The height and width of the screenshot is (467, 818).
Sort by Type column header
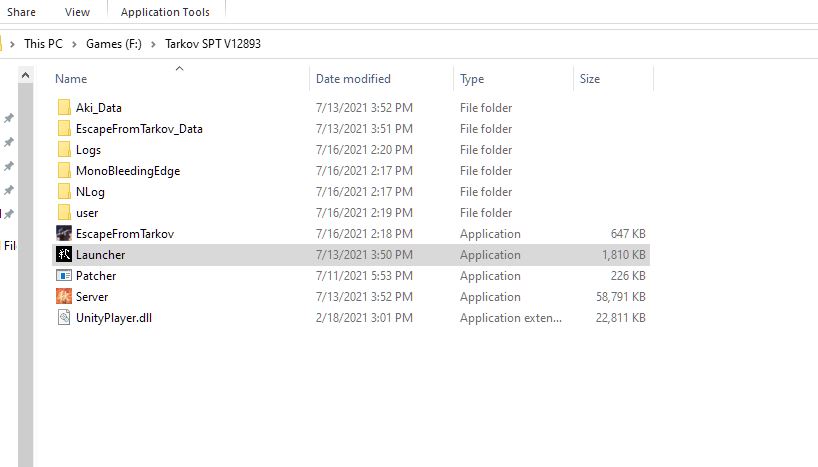(472, 79)
